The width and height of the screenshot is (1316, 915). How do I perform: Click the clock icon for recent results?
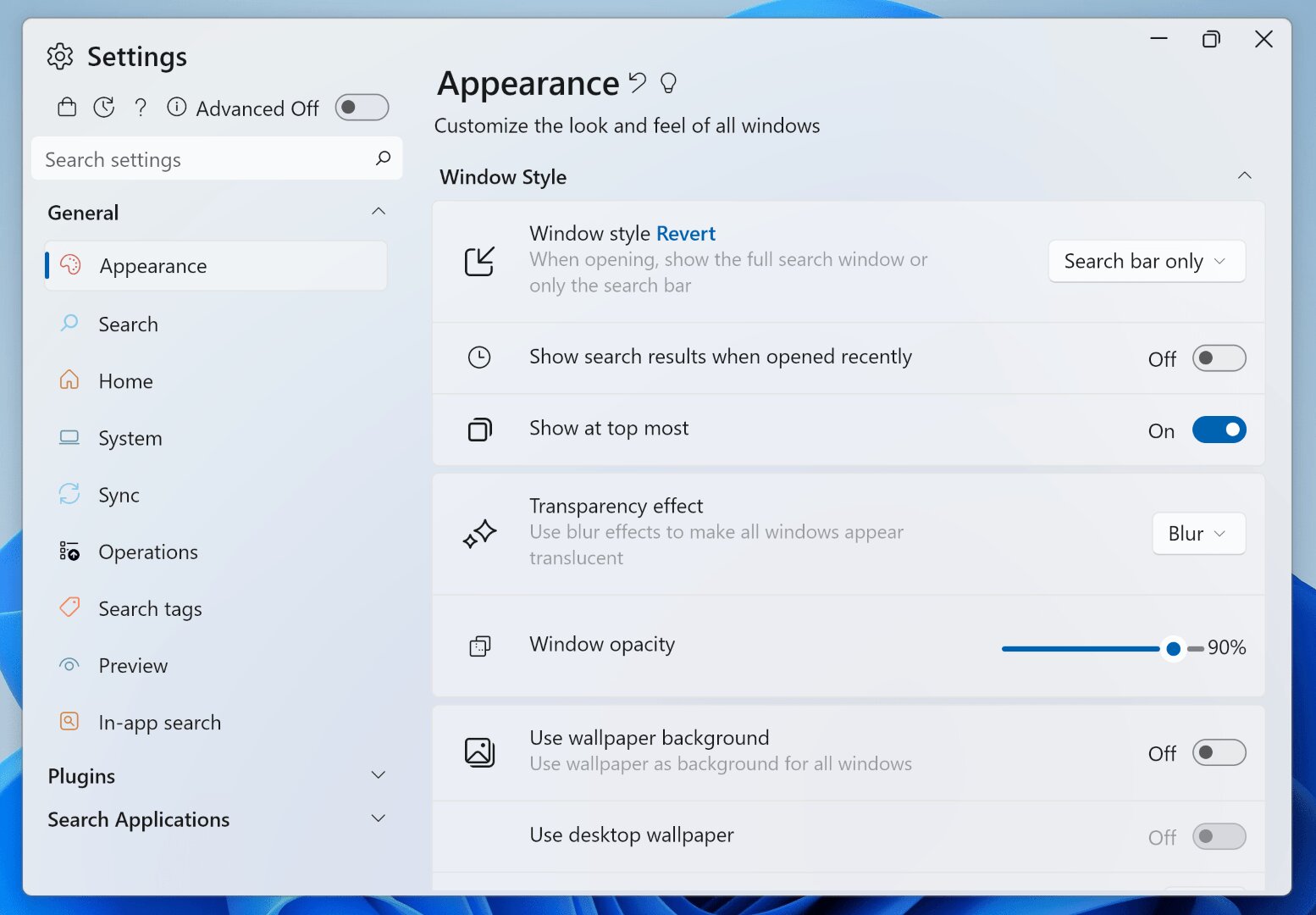[x=479, y=358]
